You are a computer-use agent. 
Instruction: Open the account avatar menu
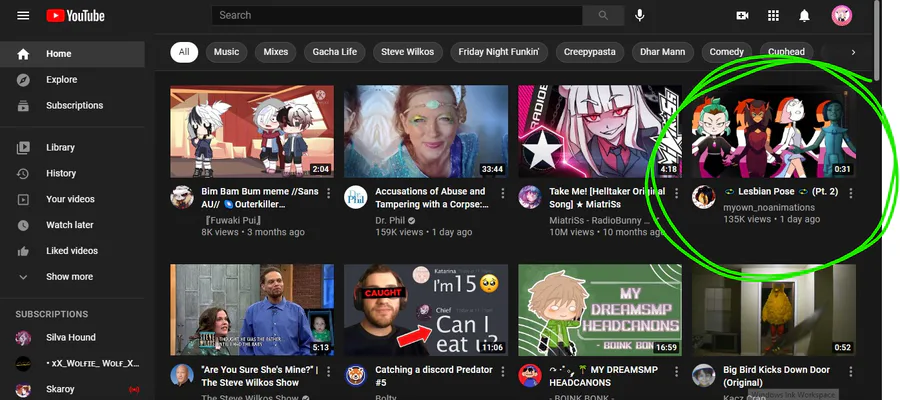tap(841, 15)
